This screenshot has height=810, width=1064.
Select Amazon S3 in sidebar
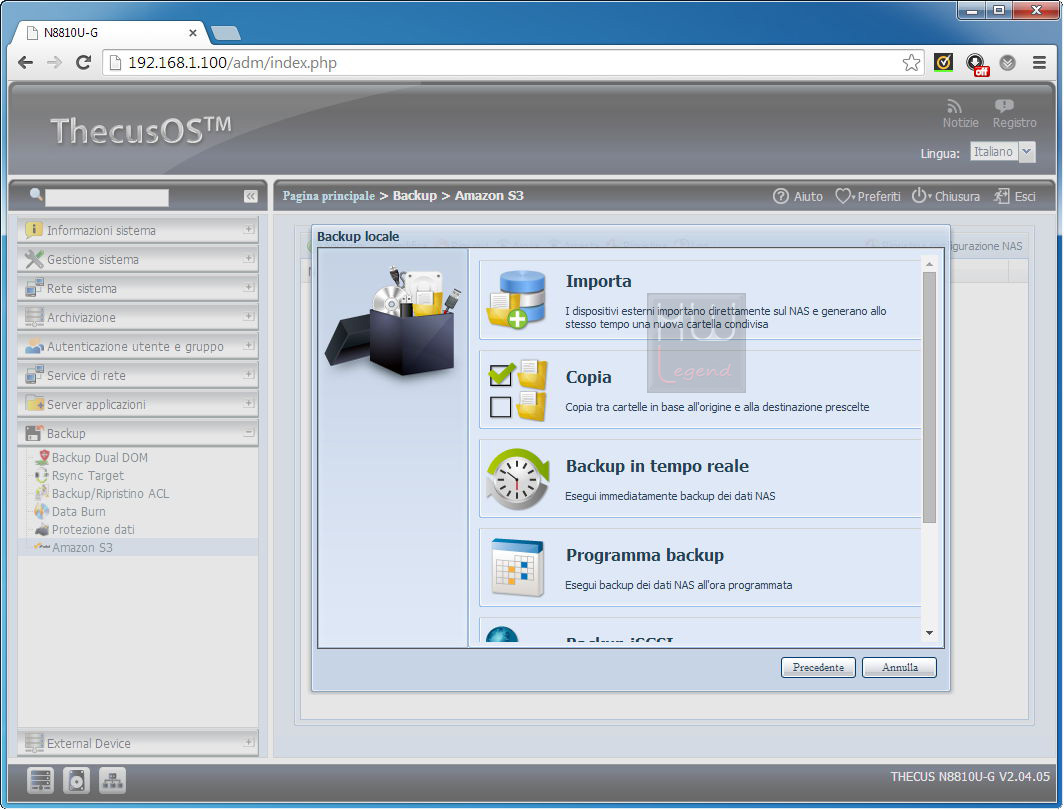click(81, 547)
